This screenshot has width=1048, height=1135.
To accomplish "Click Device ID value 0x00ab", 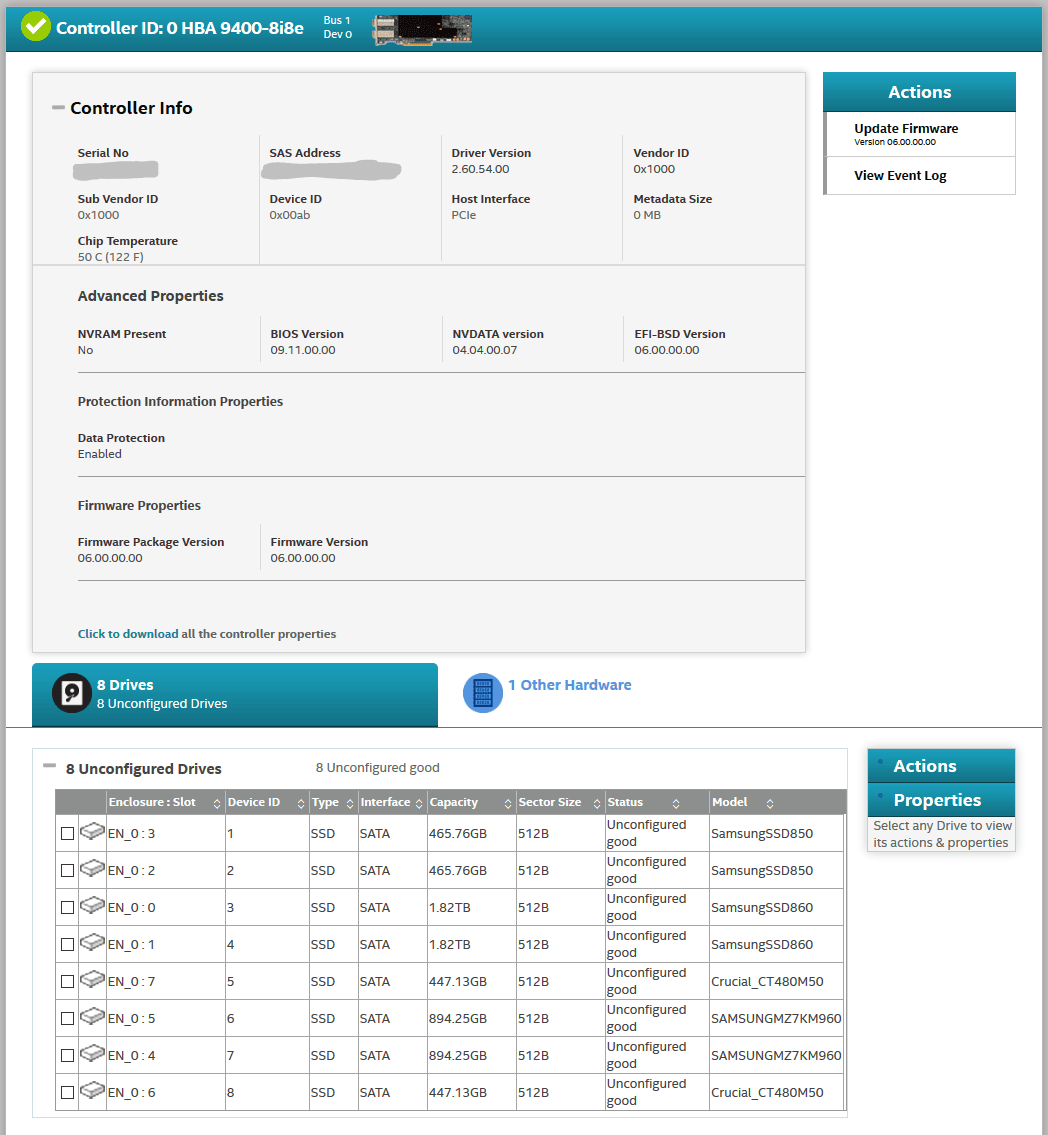I will [x=290, y=215].
